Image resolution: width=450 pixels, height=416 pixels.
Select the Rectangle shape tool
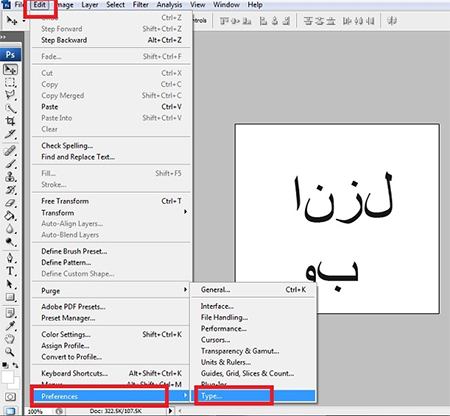click(10, 297)
